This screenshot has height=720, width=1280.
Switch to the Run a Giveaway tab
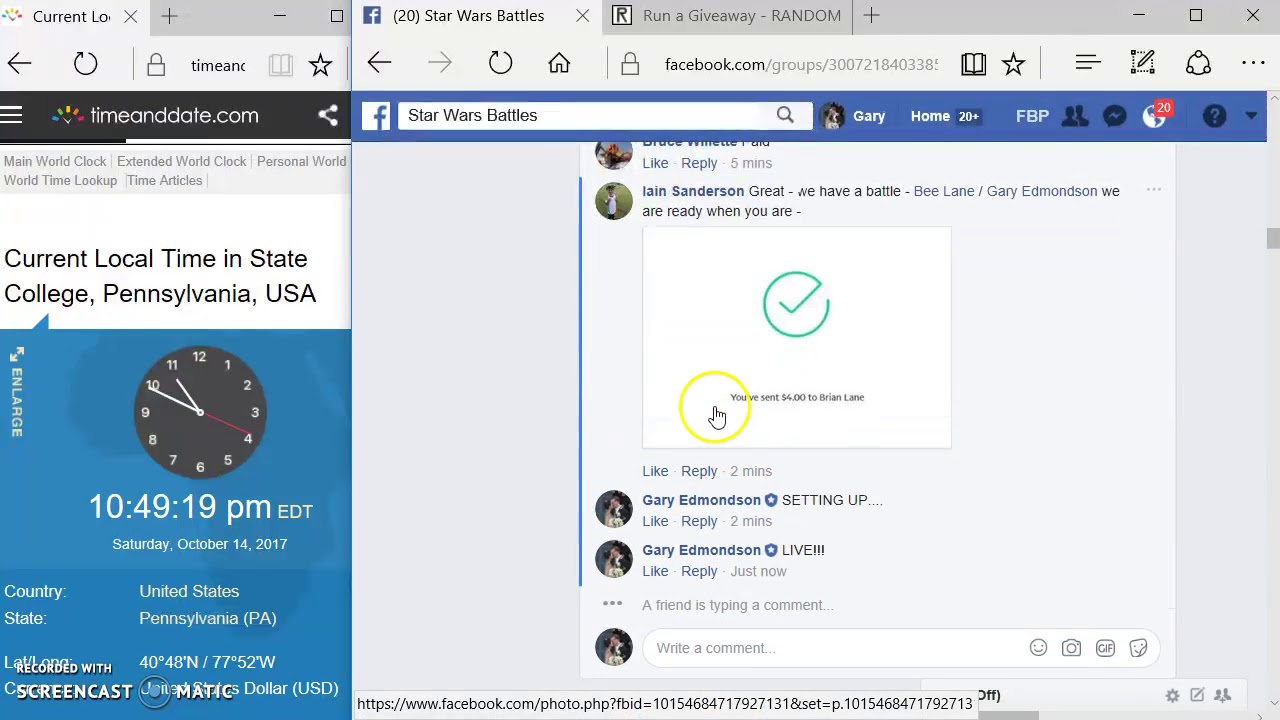click(730, 16)
